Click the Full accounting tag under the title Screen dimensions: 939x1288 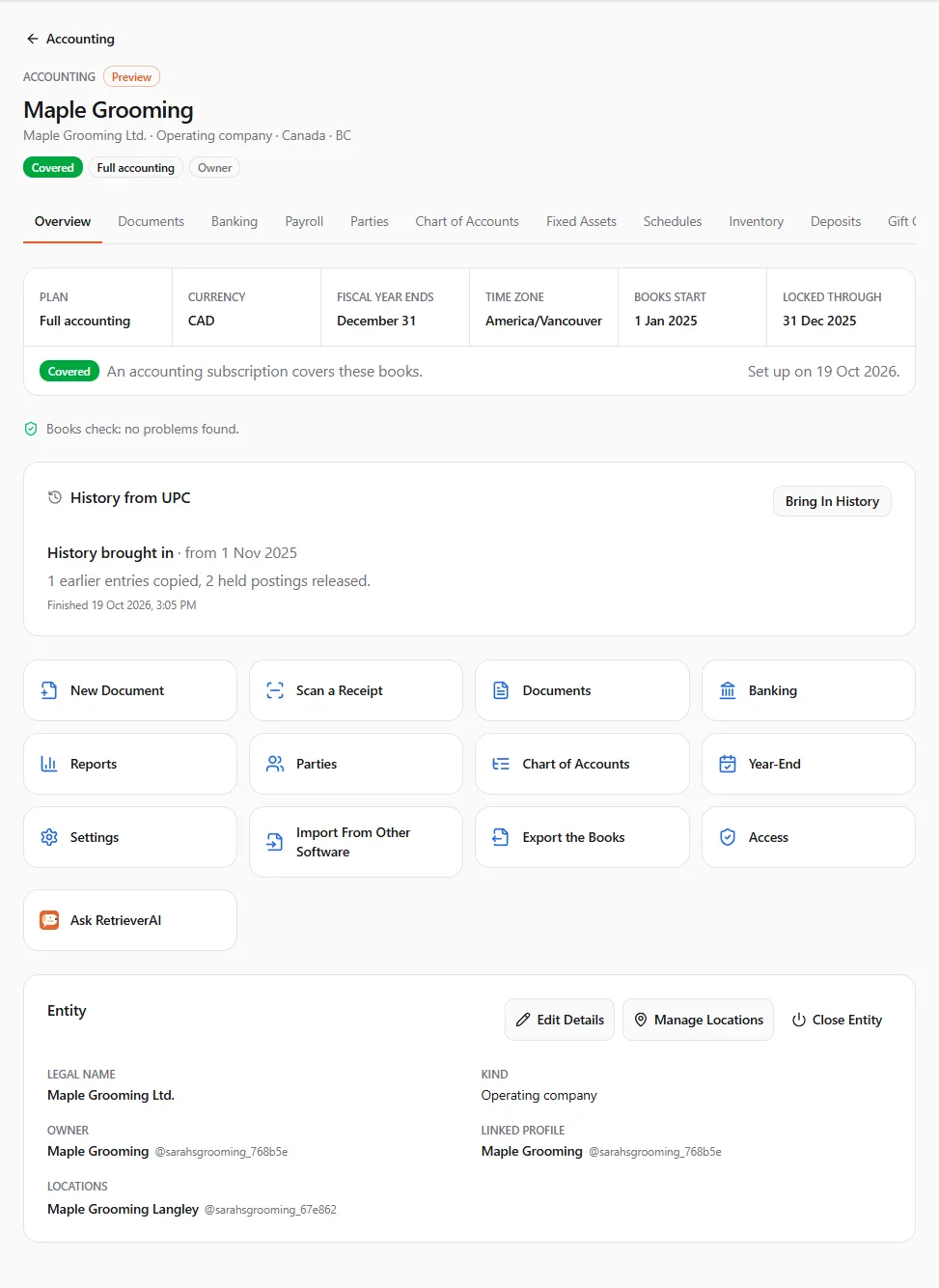(x=136, y=168)
